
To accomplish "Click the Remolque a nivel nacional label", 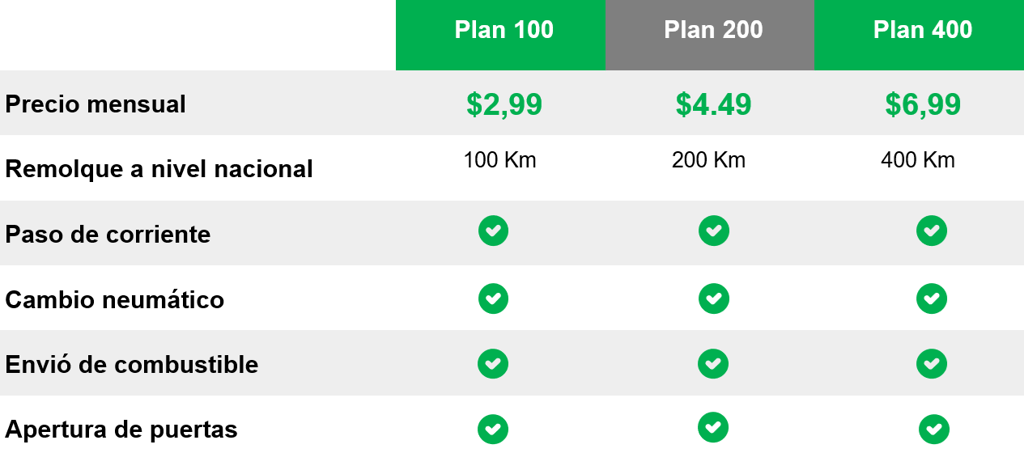I will coord(159,169).
